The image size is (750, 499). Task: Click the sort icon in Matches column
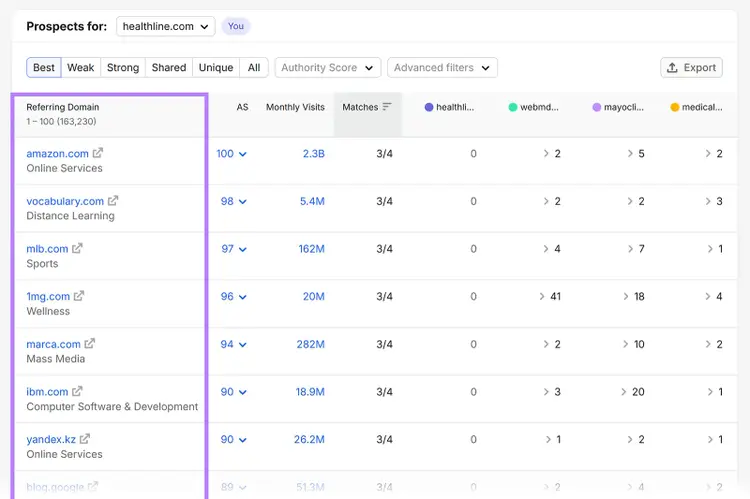[x=387, y=106]
